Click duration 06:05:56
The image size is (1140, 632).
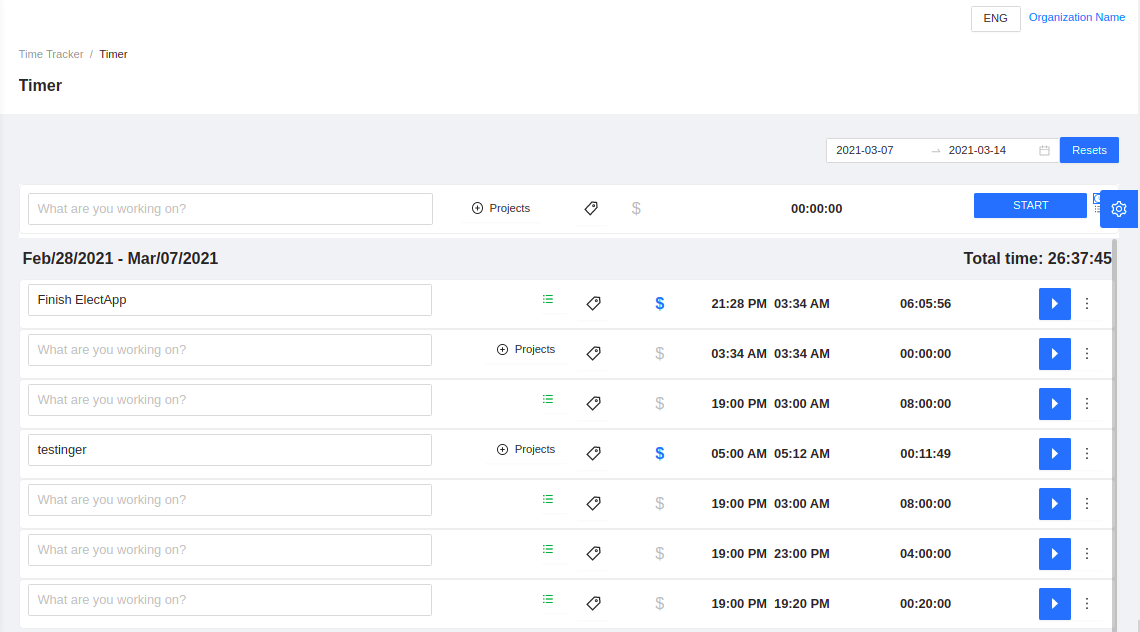click(926, 304)
